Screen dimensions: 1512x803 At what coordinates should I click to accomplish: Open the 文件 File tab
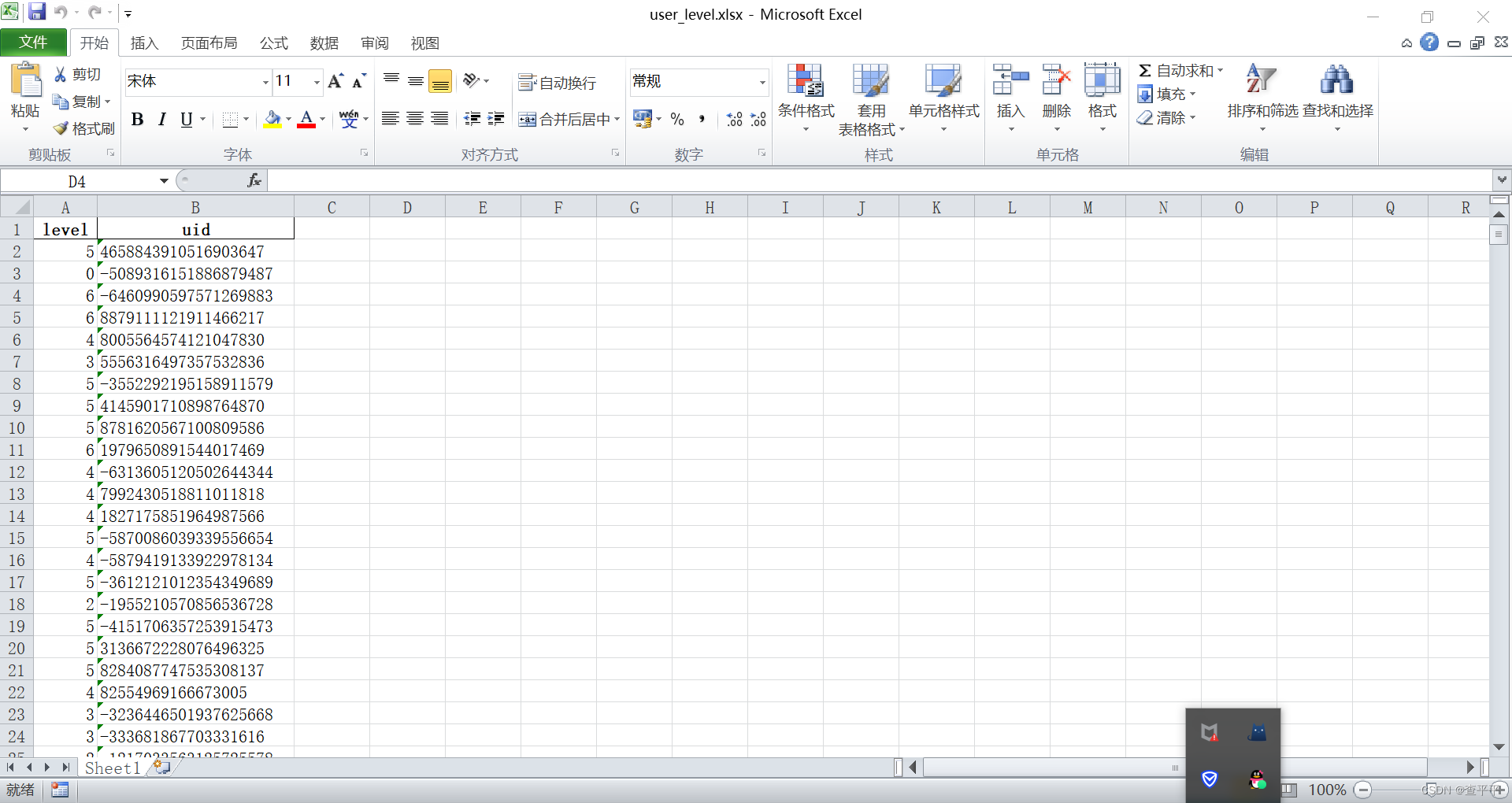pyautogui.click(x=33, y=43)
